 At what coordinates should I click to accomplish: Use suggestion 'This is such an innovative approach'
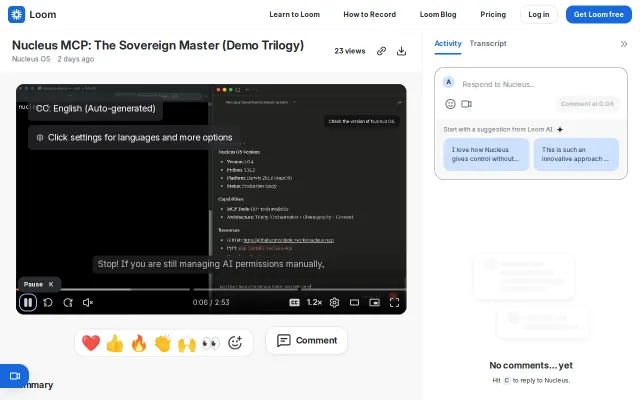576,154
